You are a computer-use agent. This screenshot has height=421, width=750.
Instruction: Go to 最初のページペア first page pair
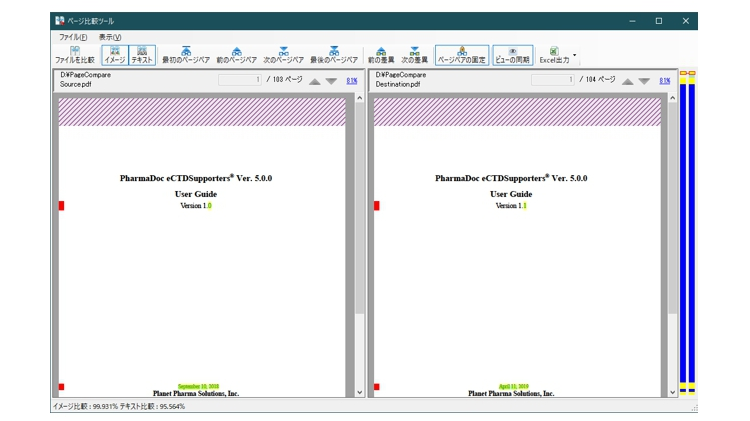click(x=186, y=55)
